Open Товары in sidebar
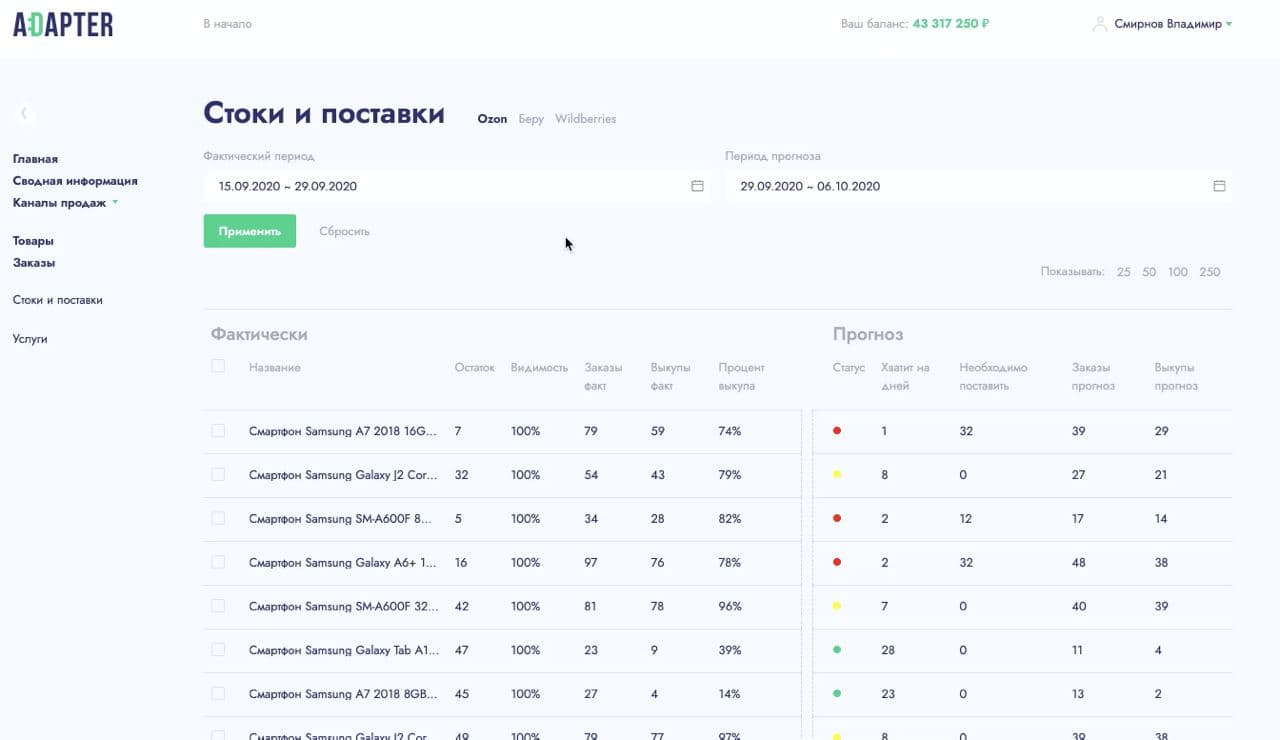Viewport: 1280px width, 740px height. pyautogui.click(x=33, y=241)
